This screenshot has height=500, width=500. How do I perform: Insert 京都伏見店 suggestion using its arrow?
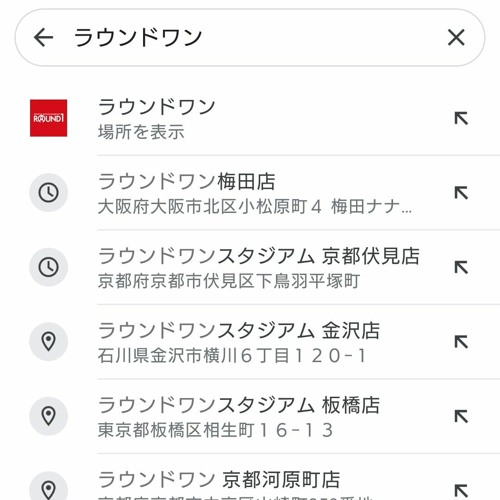[461, 268]
